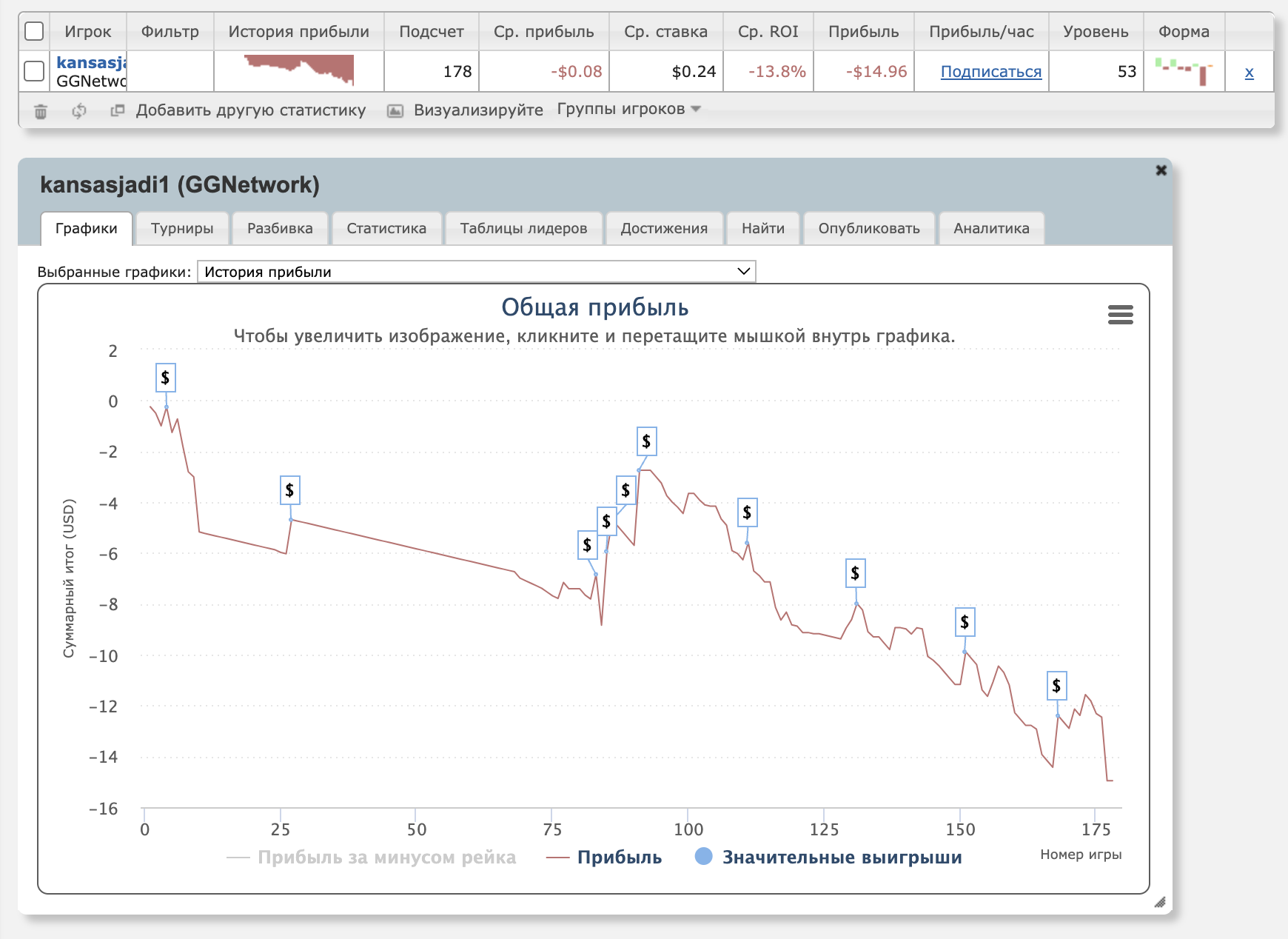Click the Форма mini bar chart
1288x939 pixels.
[x=1184, y=71]
